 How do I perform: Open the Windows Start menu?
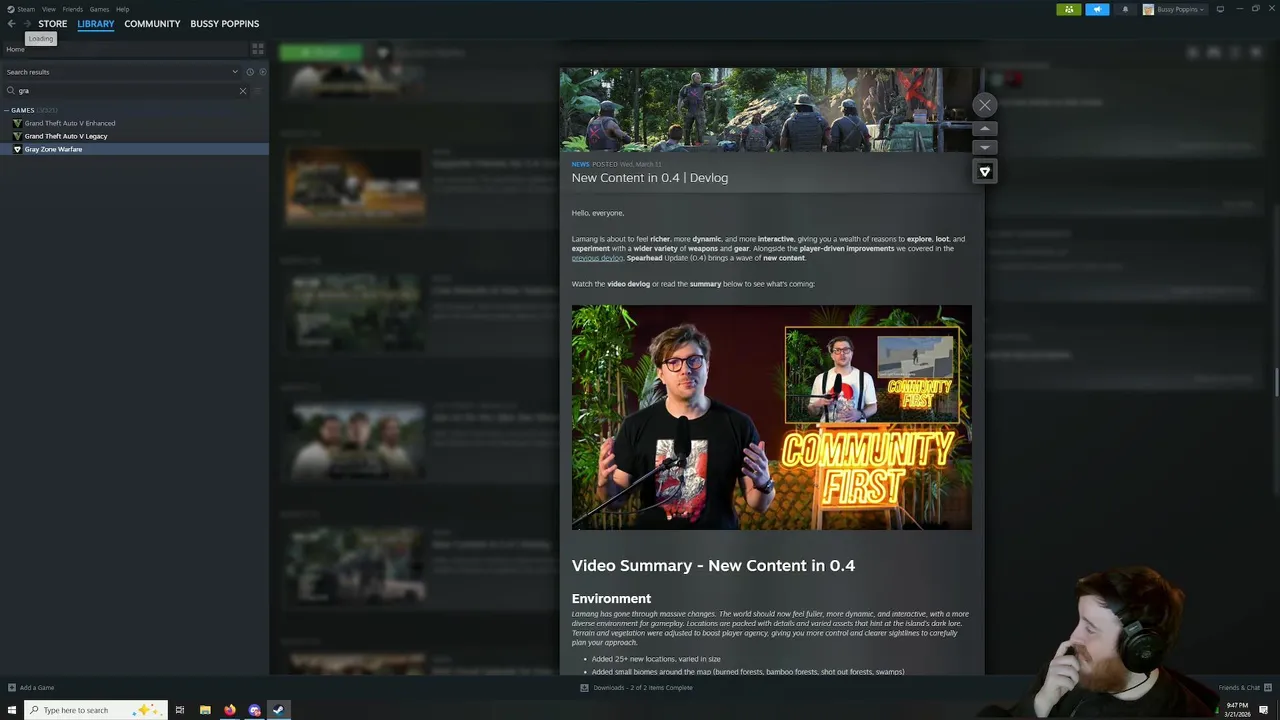coord(12,710)
